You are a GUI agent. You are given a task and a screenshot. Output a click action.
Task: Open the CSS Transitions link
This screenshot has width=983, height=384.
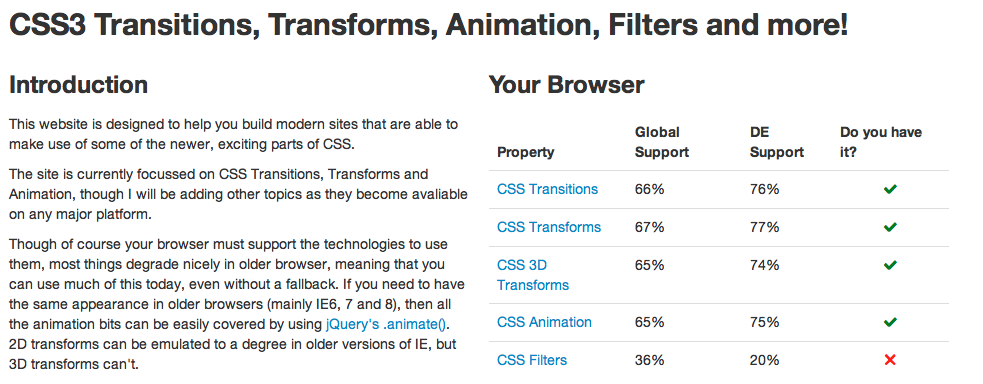click(x=547, y=189)
